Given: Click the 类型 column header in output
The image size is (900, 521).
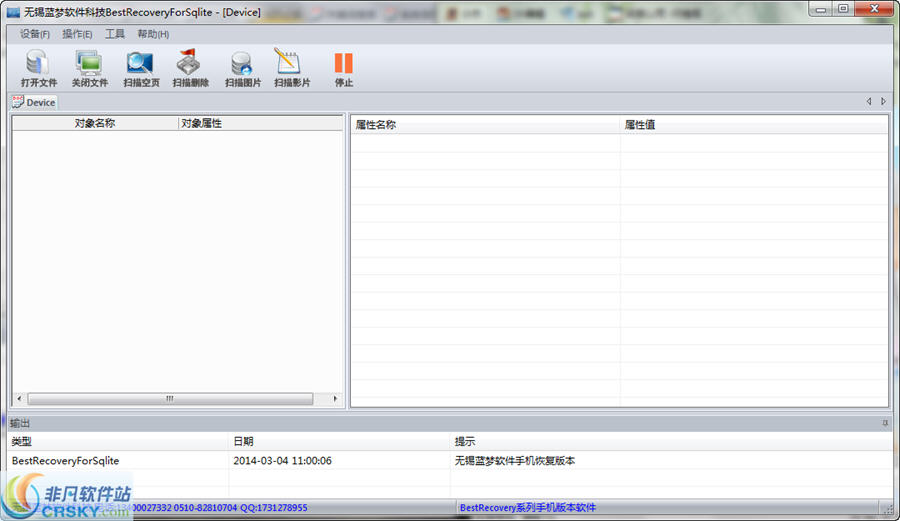Looking at the screenshot, I should (x=118, y=441).
